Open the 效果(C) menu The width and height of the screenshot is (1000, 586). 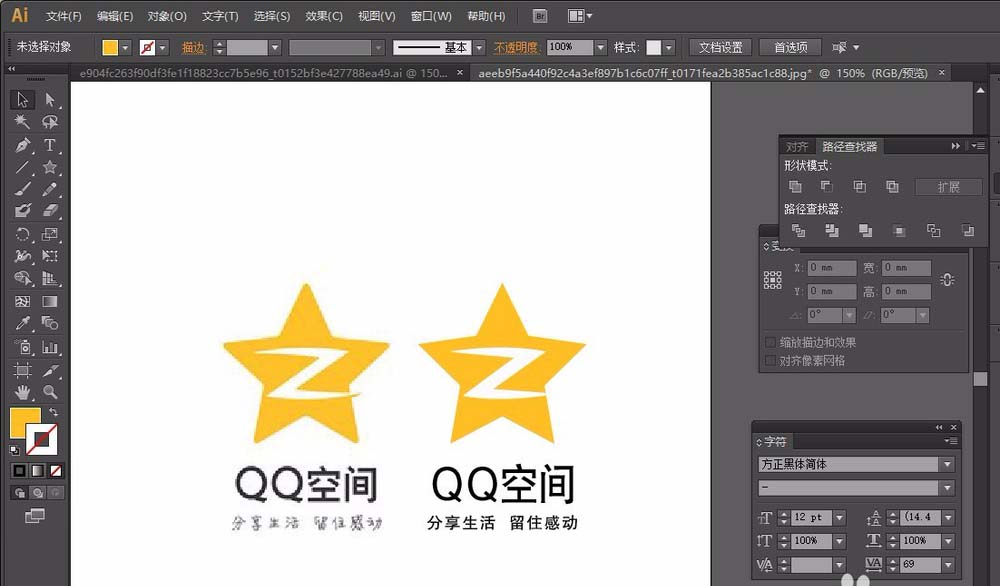click(324, 16)
